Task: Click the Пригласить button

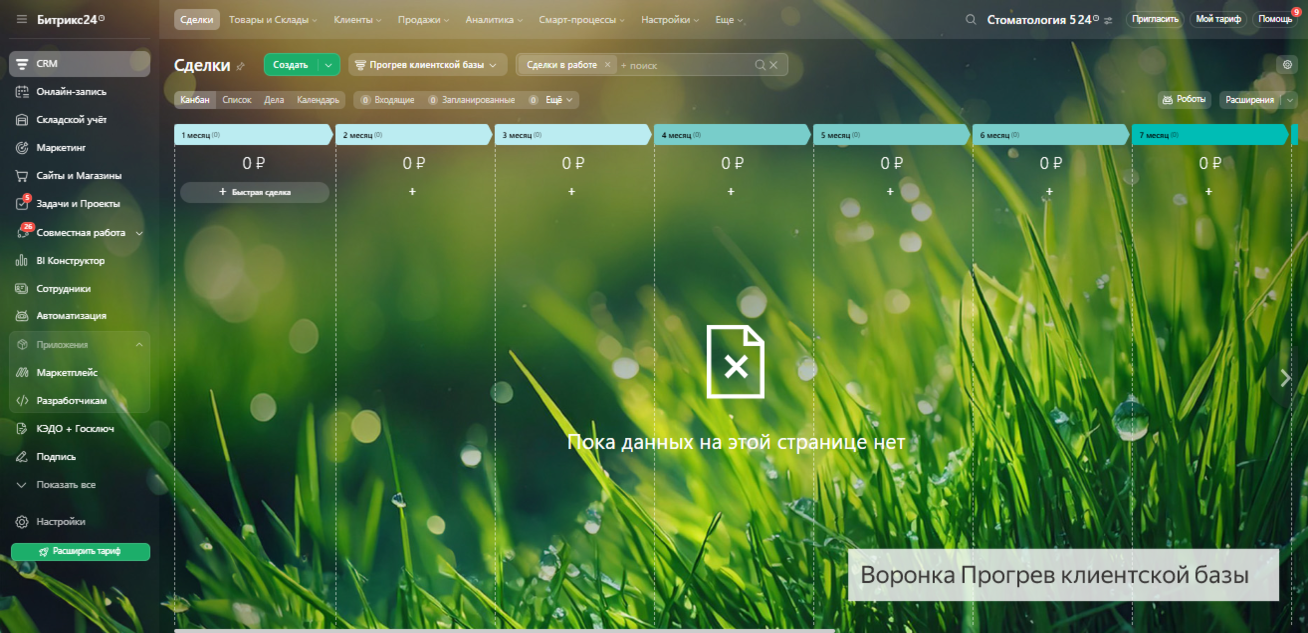Action: (1155, 19)
